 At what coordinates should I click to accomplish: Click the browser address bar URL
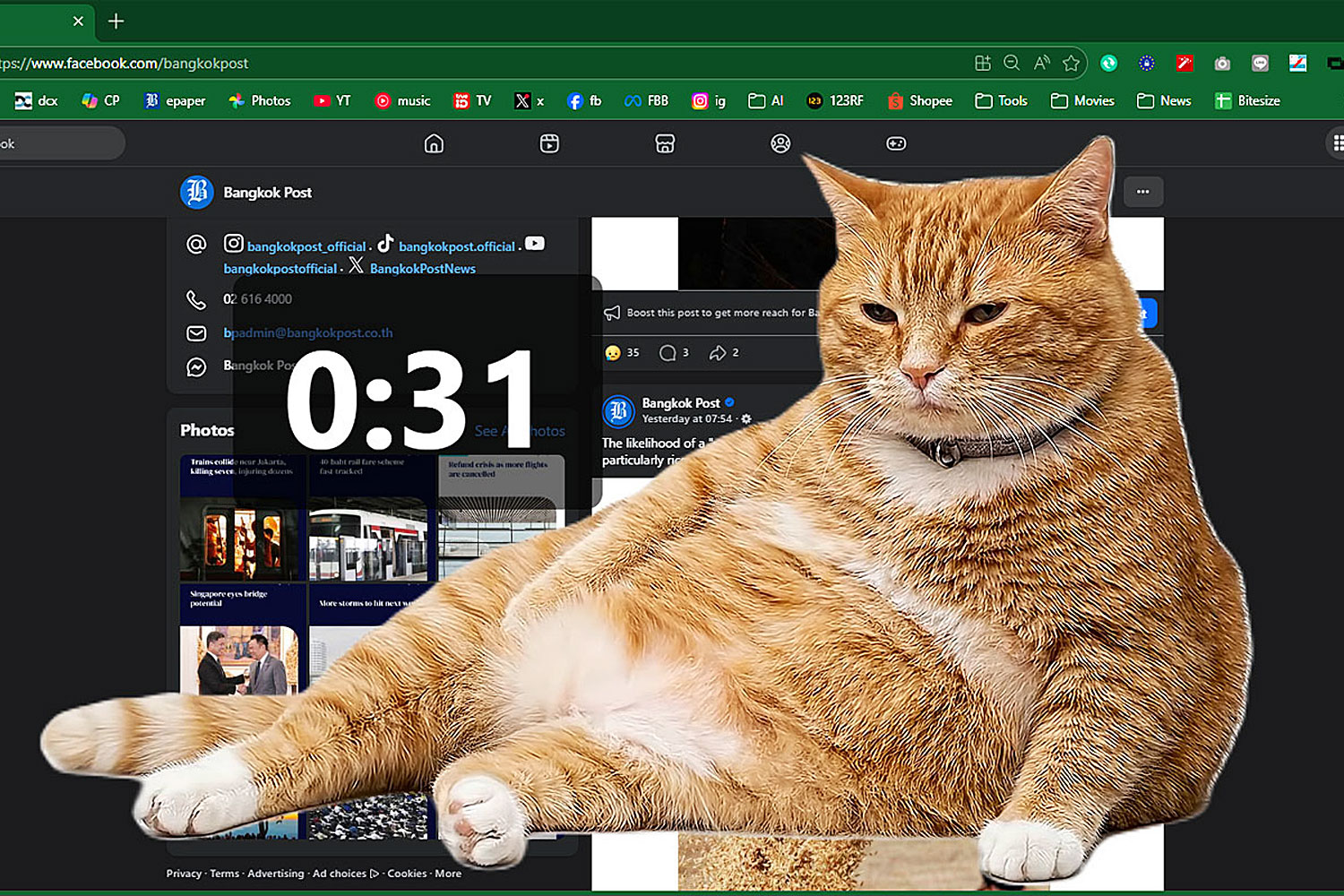(358, 63)
